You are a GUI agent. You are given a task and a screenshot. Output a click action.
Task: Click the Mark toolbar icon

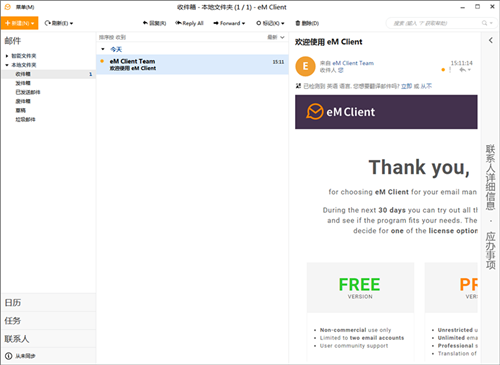[x=258, y=23]
